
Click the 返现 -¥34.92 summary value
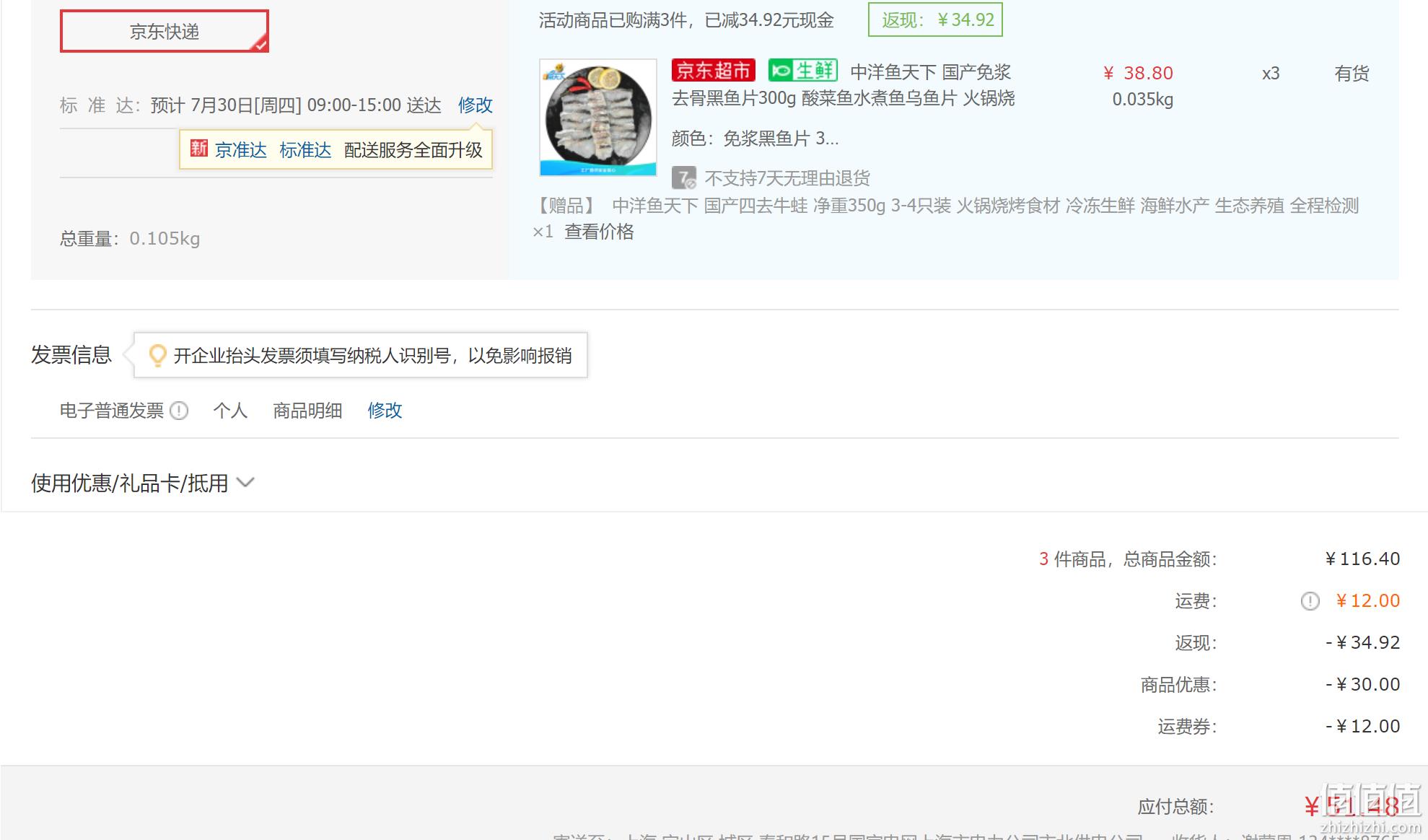click(x=1362, y=643)
